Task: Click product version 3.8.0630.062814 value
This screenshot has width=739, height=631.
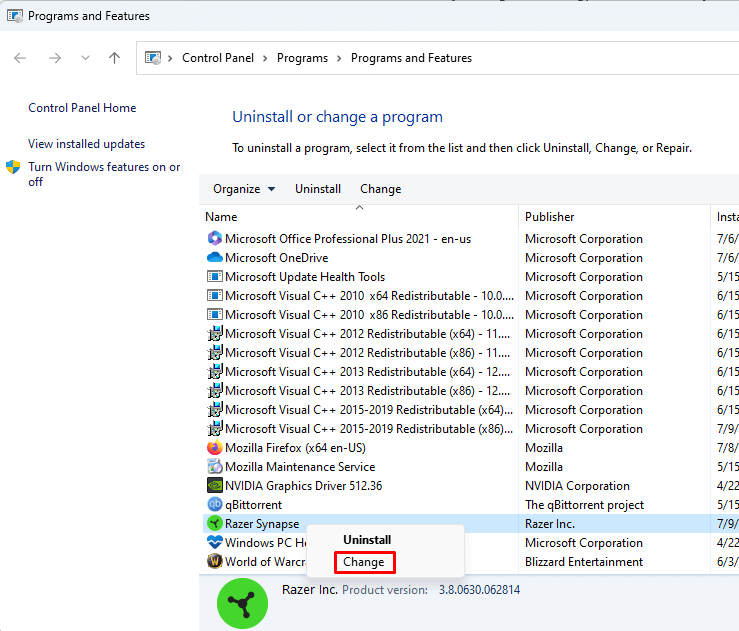Action: tap(479, 590)
